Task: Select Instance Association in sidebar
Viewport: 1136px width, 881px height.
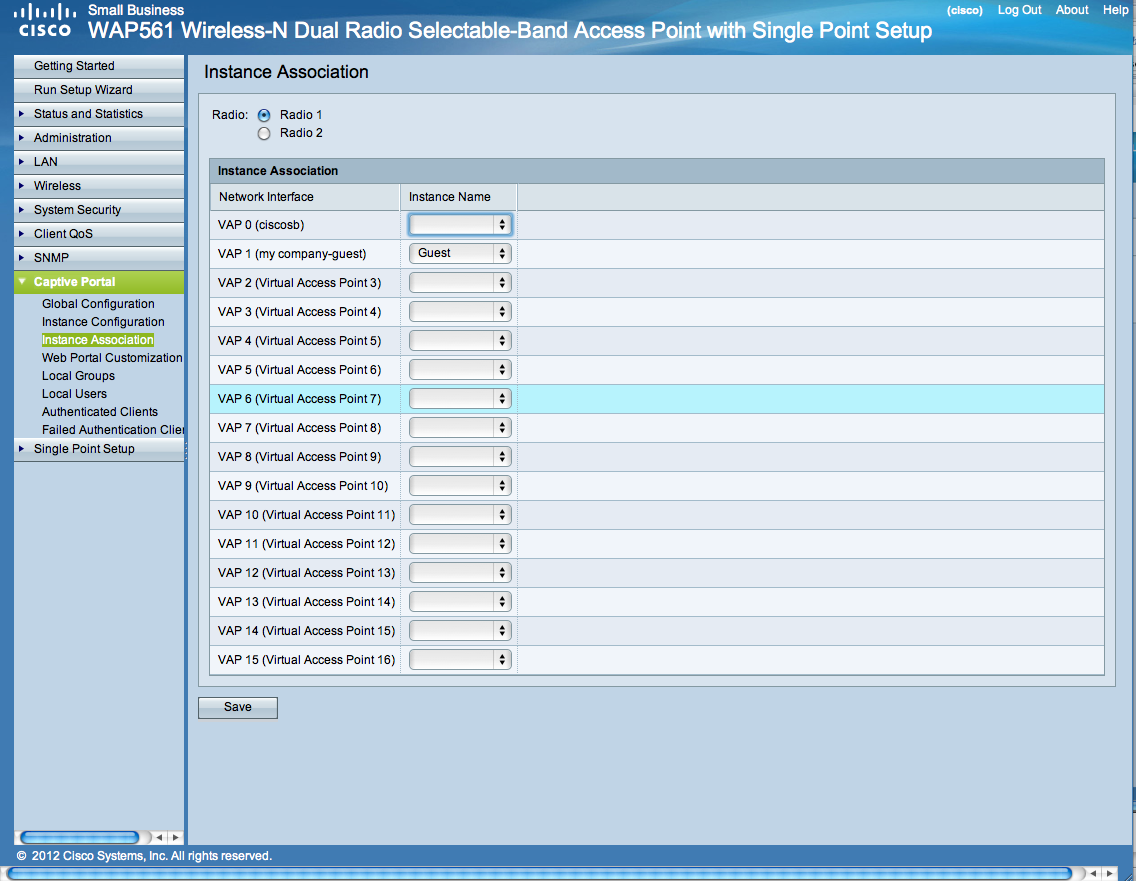Action: tap(98, 340)
